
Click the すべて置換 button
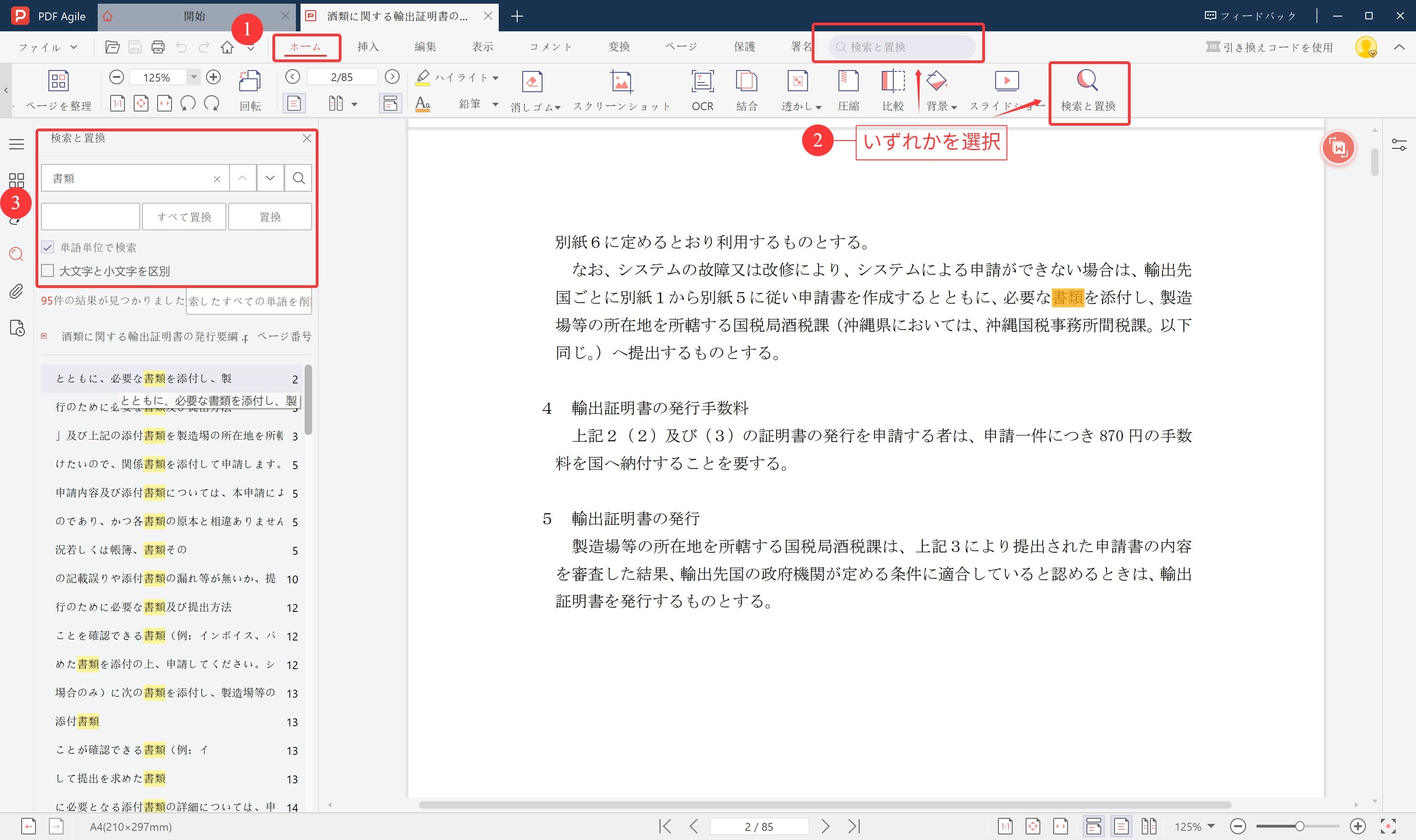[x=184, y=216]
